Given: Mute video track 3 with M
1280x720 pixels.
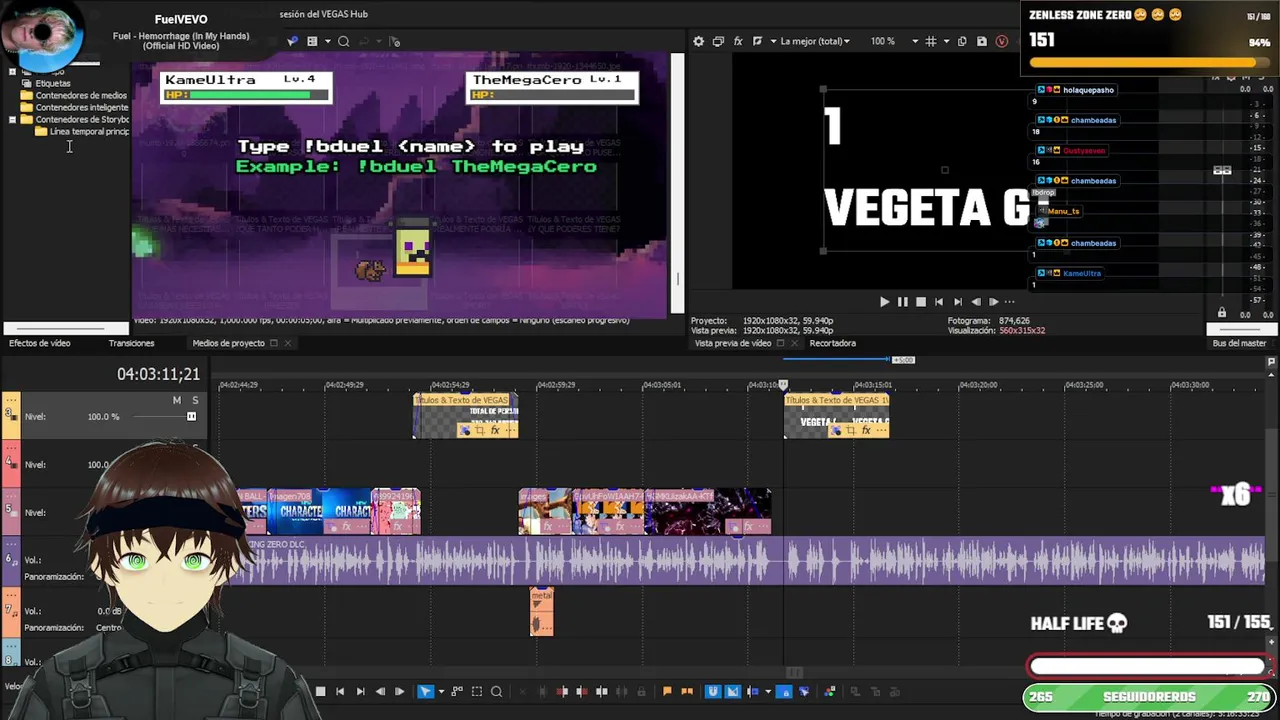Looking at the screenshot, I should [x=177, y=400].
